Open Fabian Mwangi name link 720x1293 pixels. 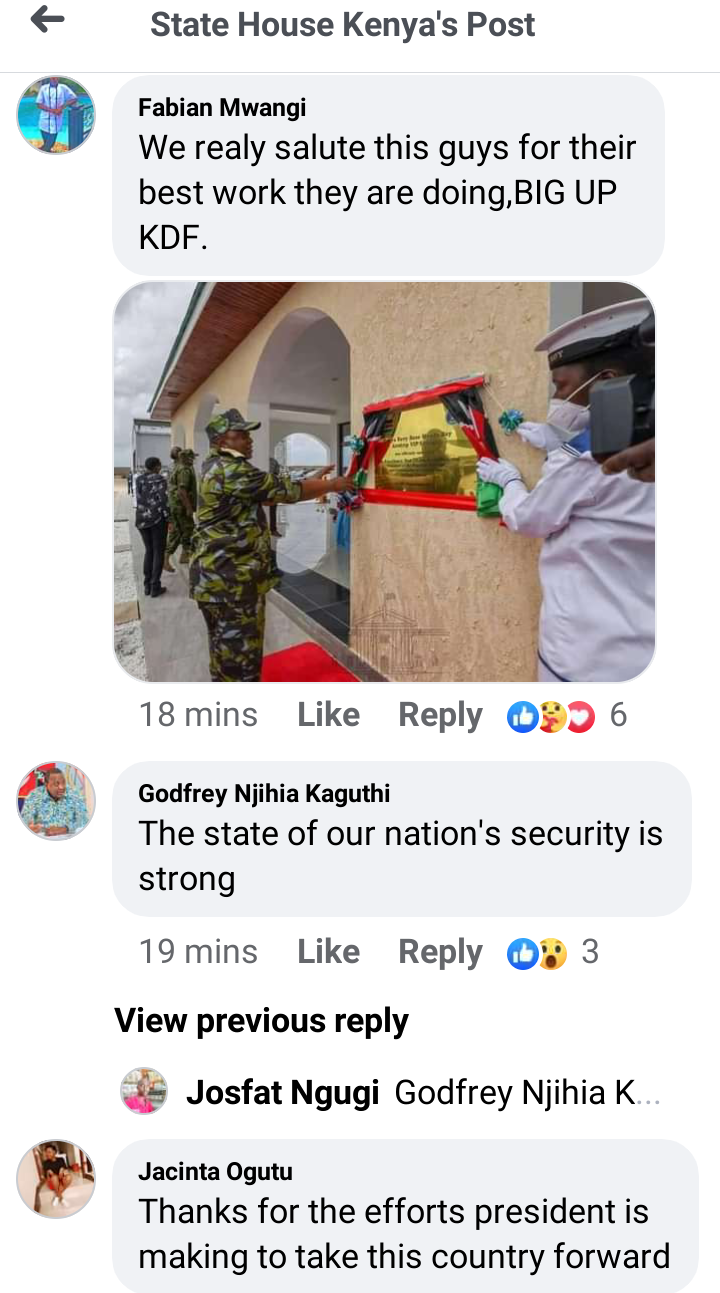pyautogui.click(x=222, y=107)
